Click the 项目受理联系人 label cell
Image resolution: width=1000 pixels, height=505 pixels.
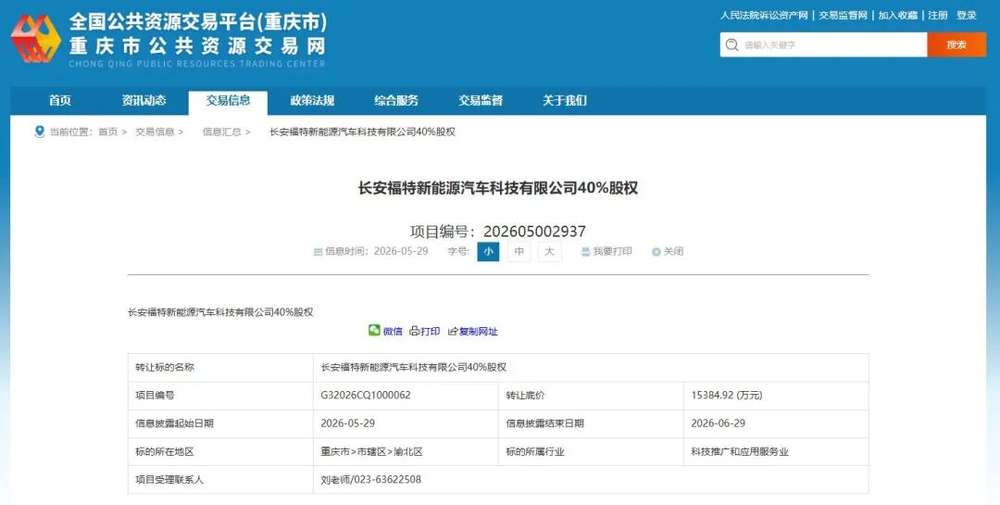click(x=221, y=479)
